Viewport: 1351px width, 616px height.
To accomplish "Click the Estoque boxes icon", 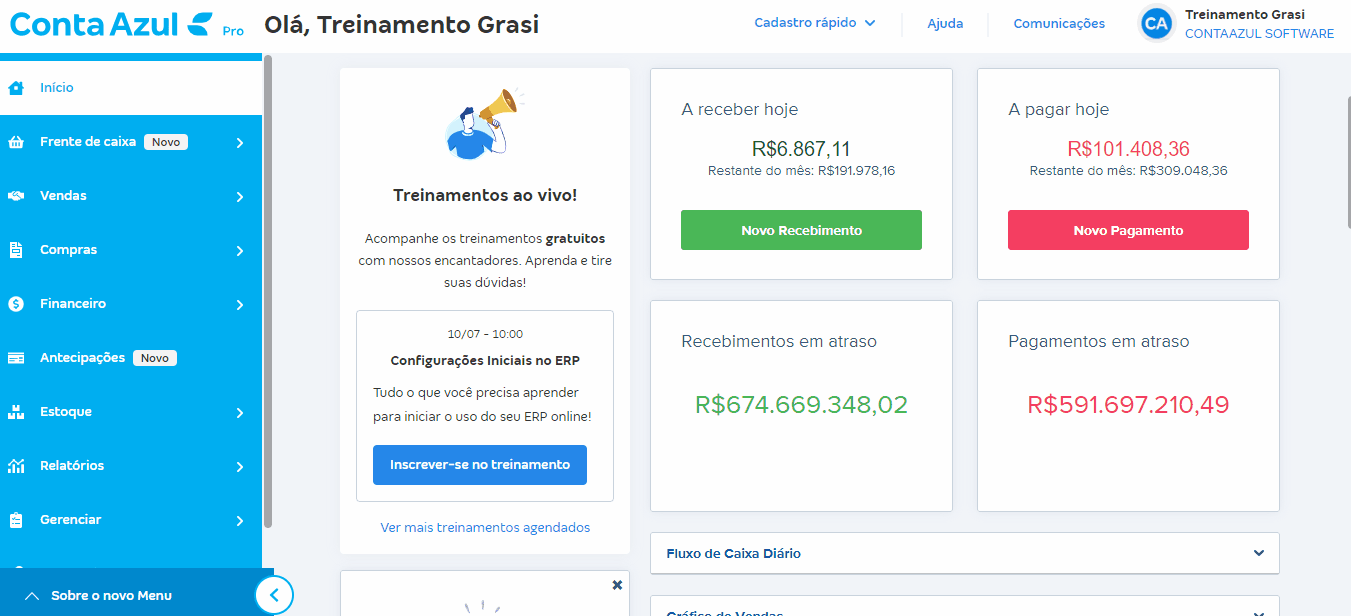I will pyautogui.click(x=16, y=412).
